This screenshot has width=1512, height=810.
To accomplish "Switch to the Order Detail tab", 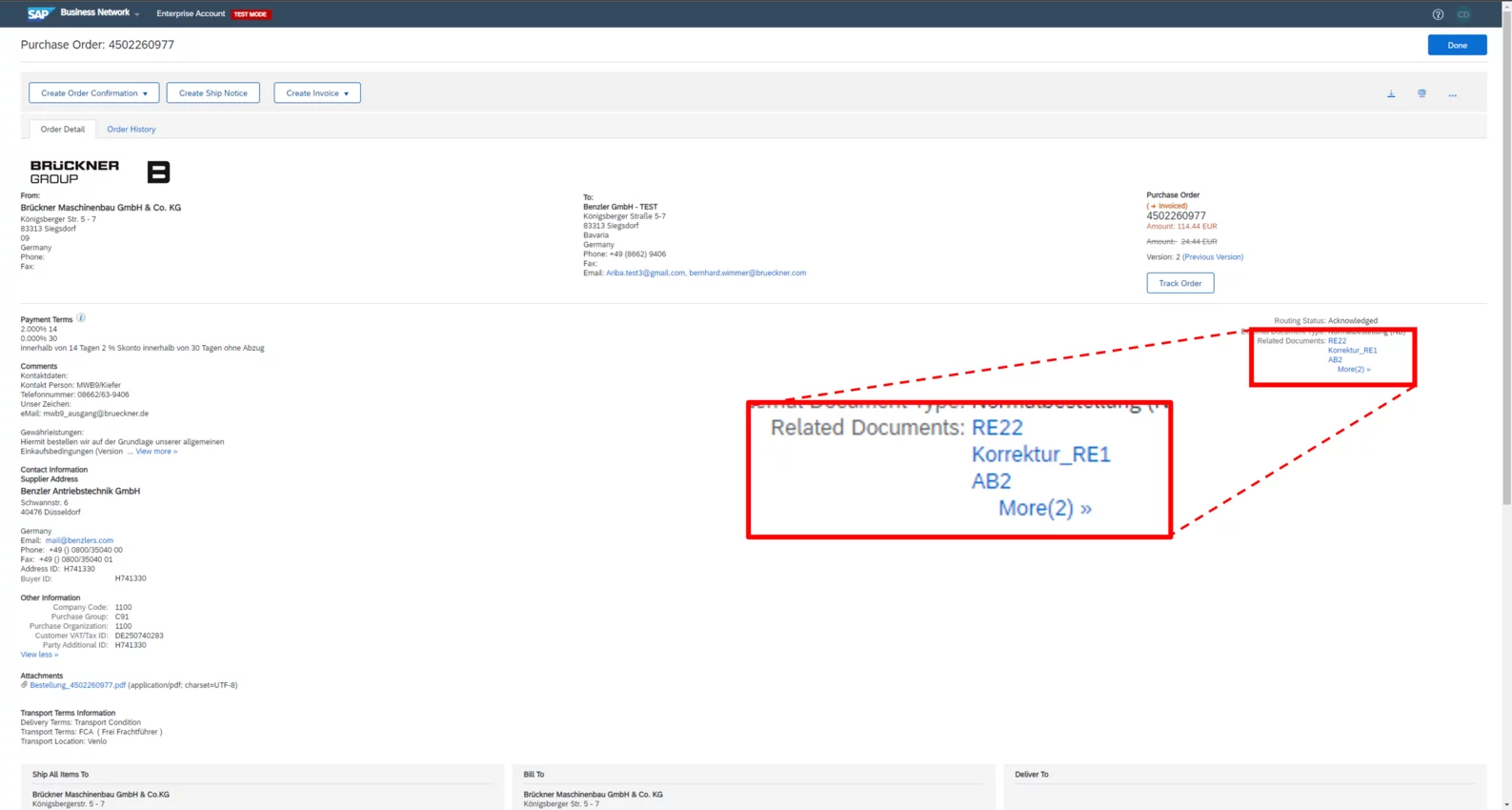I will point(62,130).
